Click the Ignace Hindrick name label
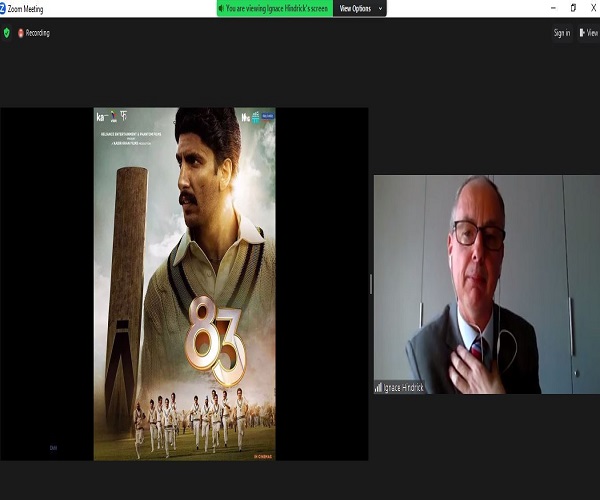600x500 pixels. point(403,388)
